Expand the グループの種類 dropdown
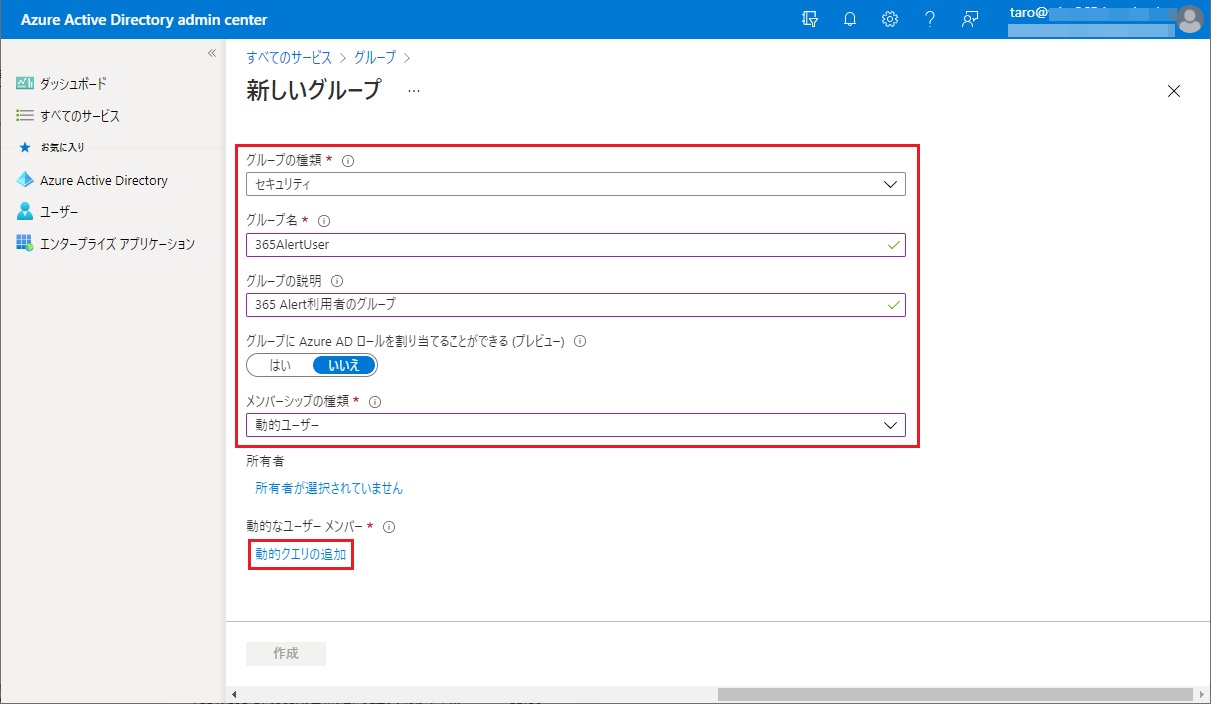 pyautogui.click(x=575, y=184)
